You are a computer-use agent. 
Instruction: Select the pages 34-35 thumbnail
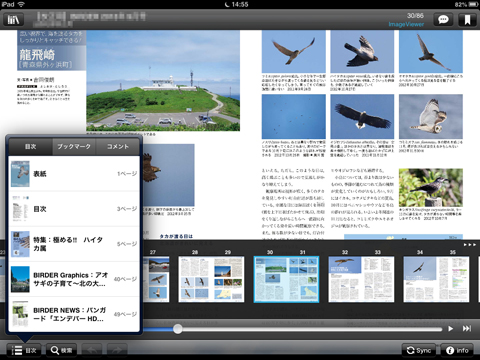pyautogui.click(x=436, y=279)
